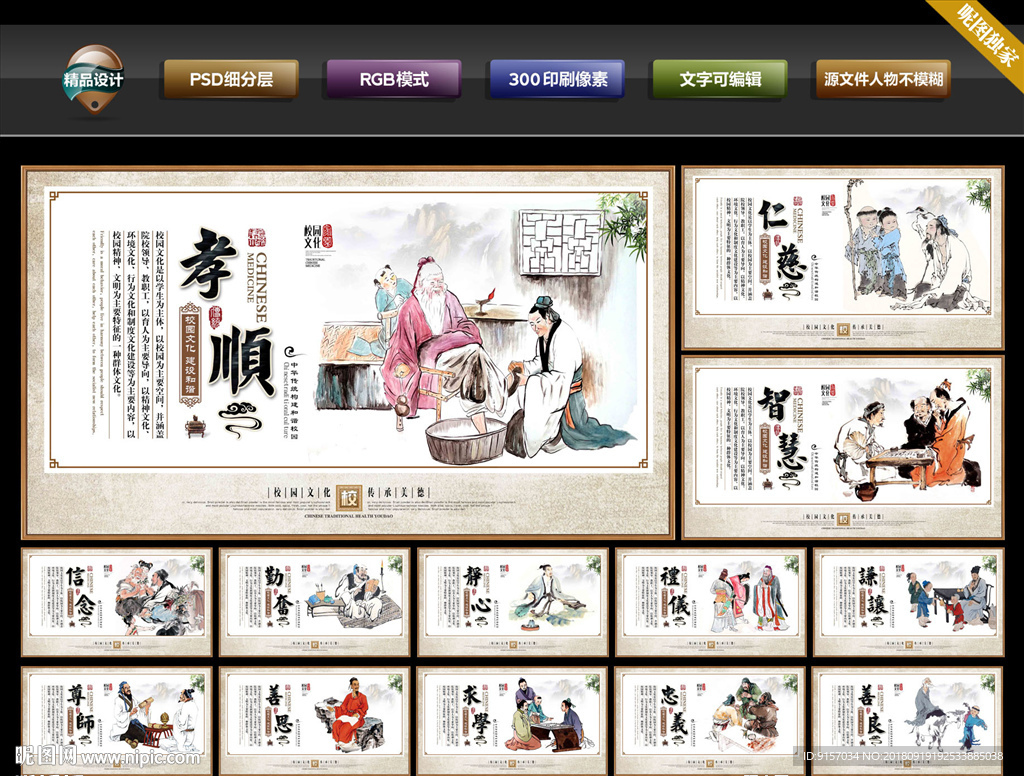
Task: Click the 校 emblem under the main poster
Action: pyautogui.click(x=349, y=498)
